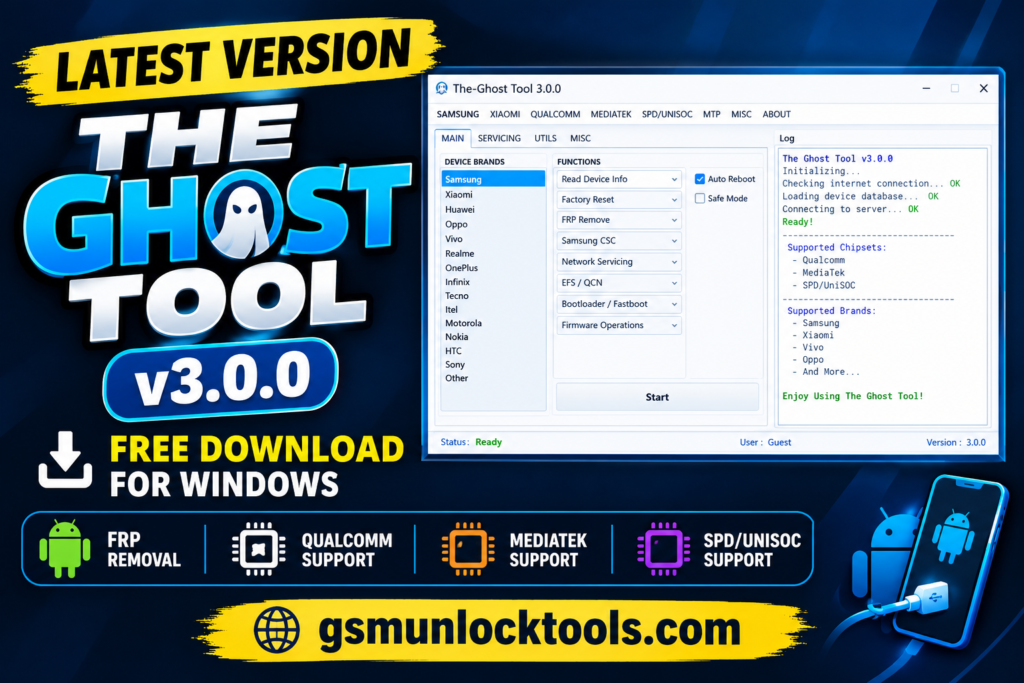Click the white Qualcomm chip icon
Viewport: 1024px width, 683px height.
coord(259,548)
